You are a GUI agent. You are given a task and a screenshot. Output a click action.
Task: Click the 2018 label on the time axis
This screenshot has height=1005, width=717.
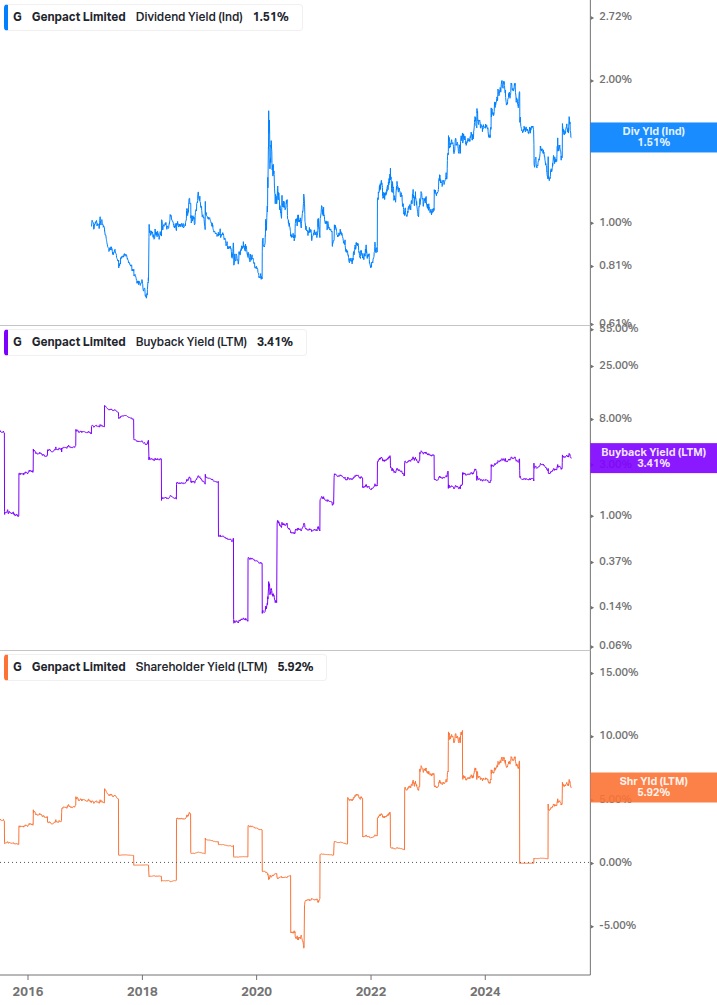point(142,992)
